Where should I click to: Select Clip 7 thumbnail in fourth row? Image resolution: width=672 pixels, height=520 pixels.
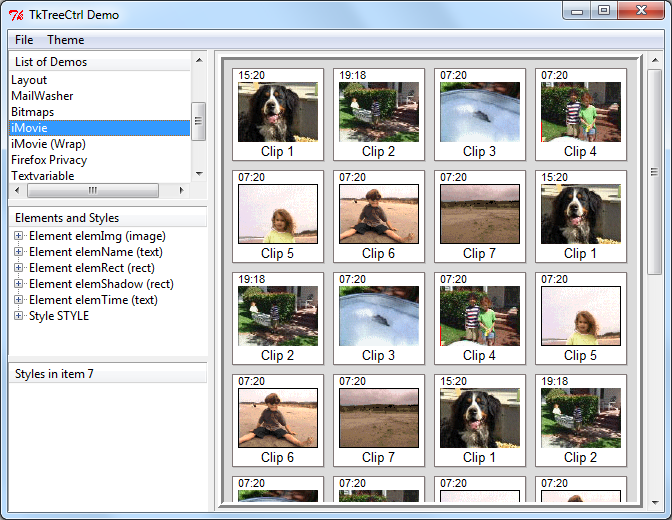[x=379, y=418]
